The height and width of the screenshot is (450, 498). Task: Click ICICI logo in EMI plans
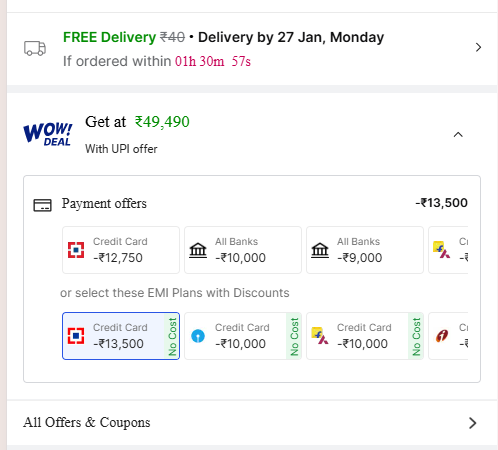(x=442, y=336)
